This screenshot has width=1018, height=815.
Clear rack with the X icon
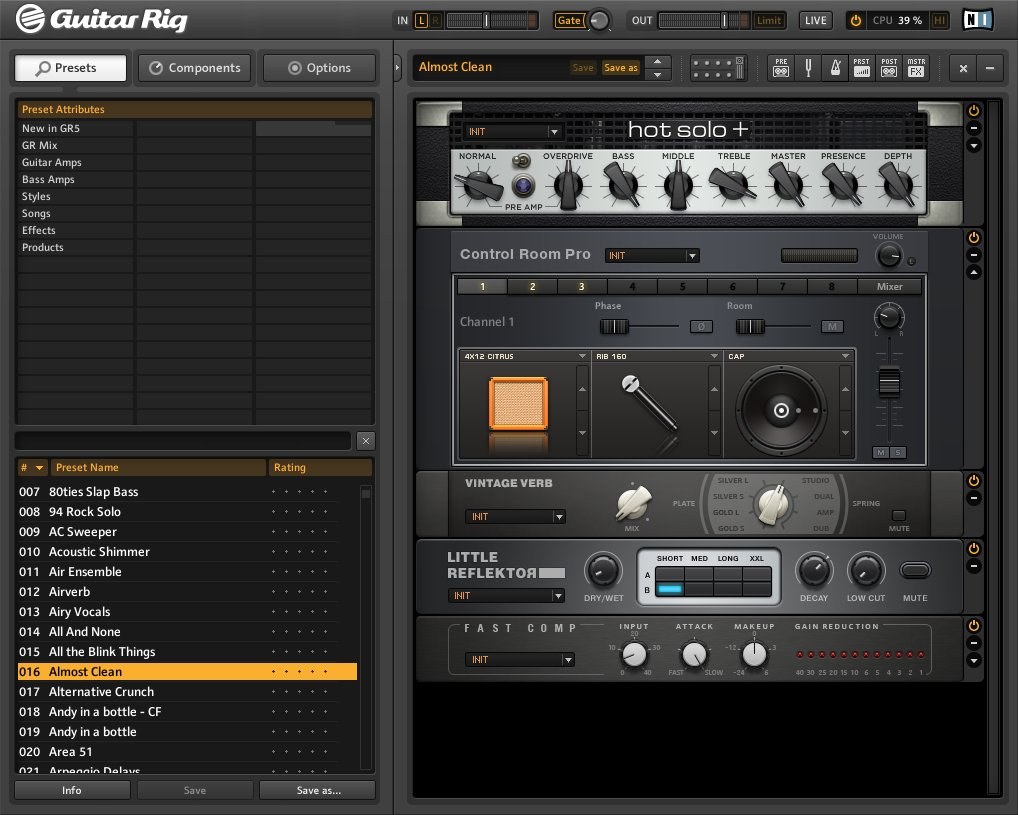click(963, 68)
